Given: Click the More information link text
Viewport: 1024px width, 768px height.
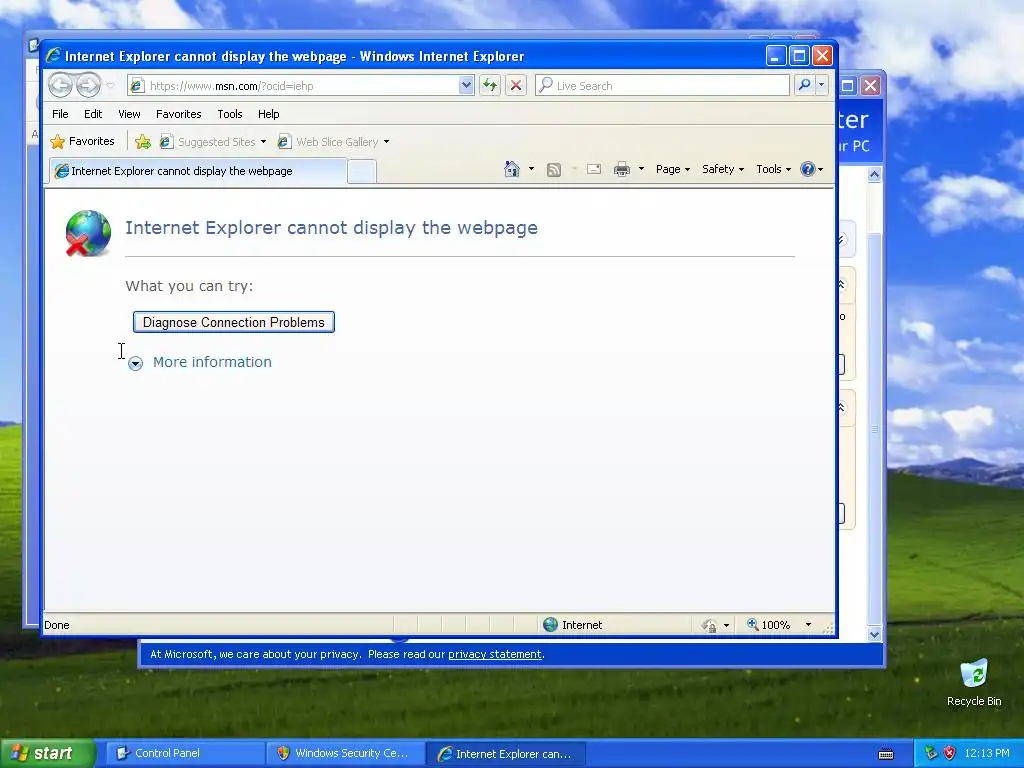Looking at the screenshot, I should pos(212,362).
